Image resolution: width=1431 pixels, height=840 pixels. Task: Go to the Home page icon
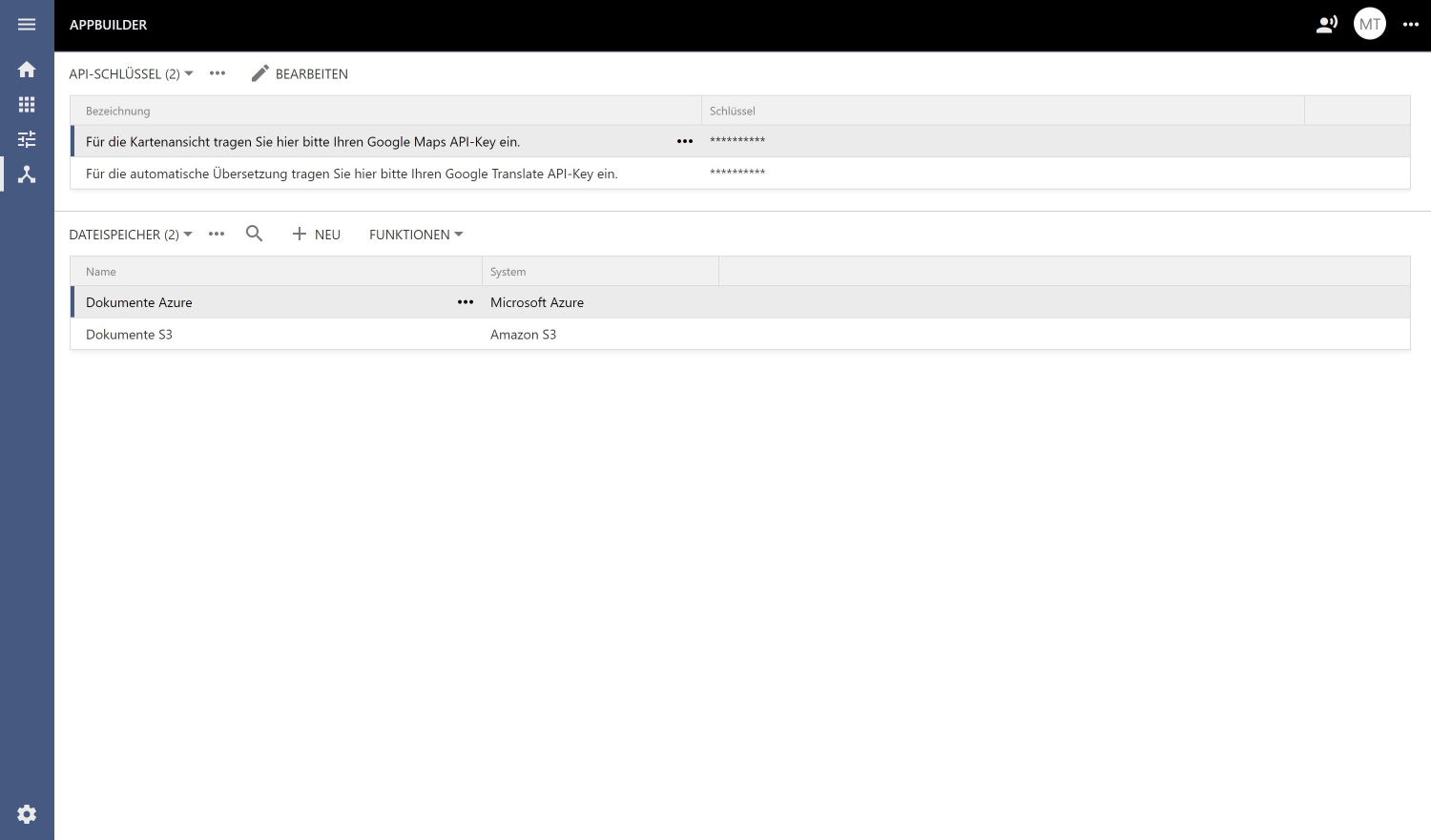click(27, 70)
